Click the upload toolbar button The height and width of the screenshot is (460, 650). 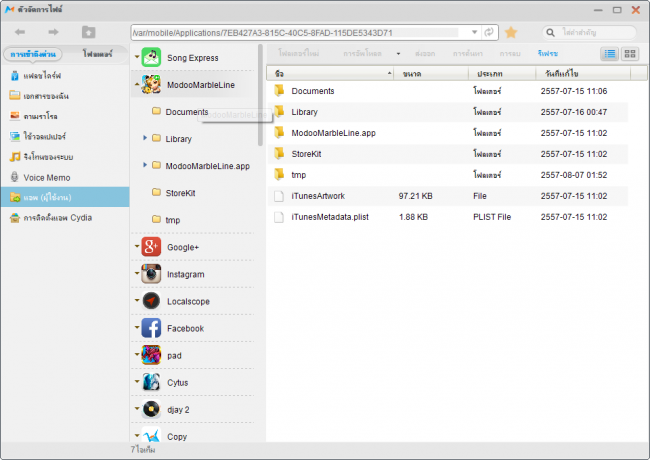point(362,53)
